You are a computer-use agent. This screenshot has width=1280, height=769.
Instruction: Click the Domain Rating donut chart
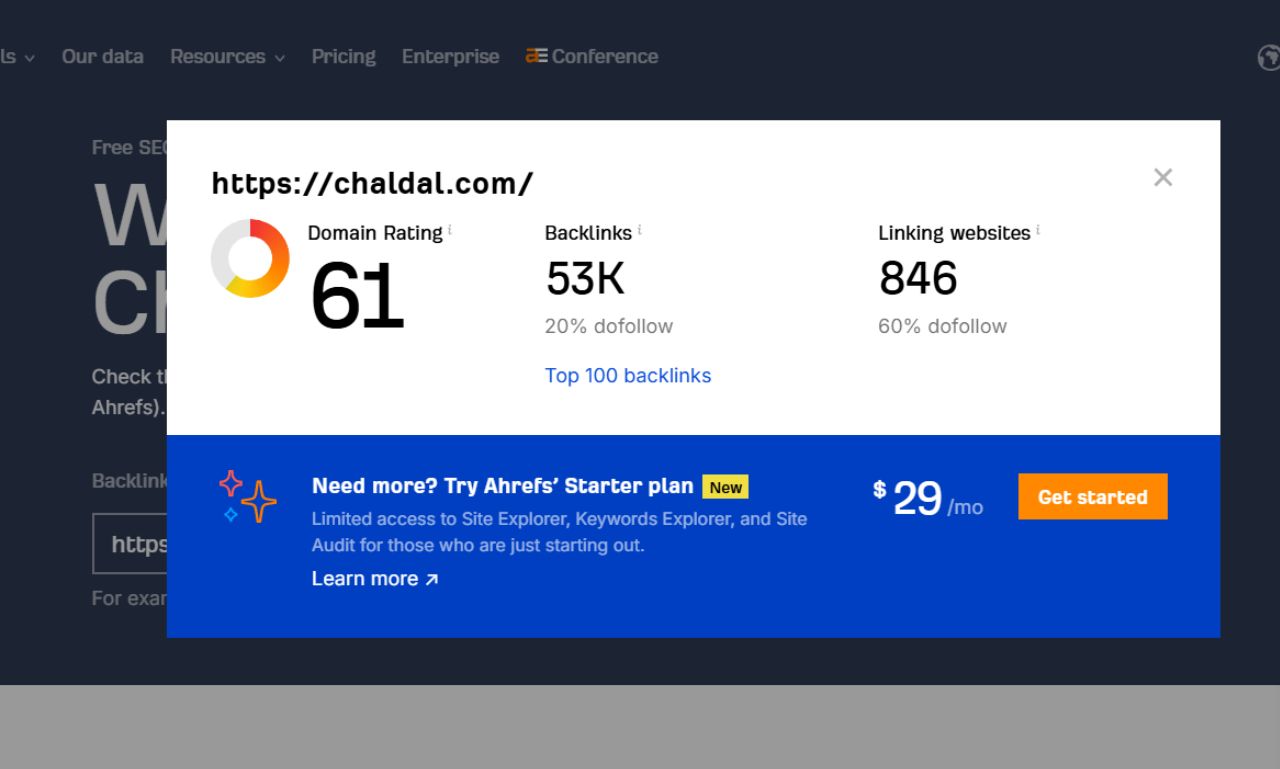(x=249, y=260)
